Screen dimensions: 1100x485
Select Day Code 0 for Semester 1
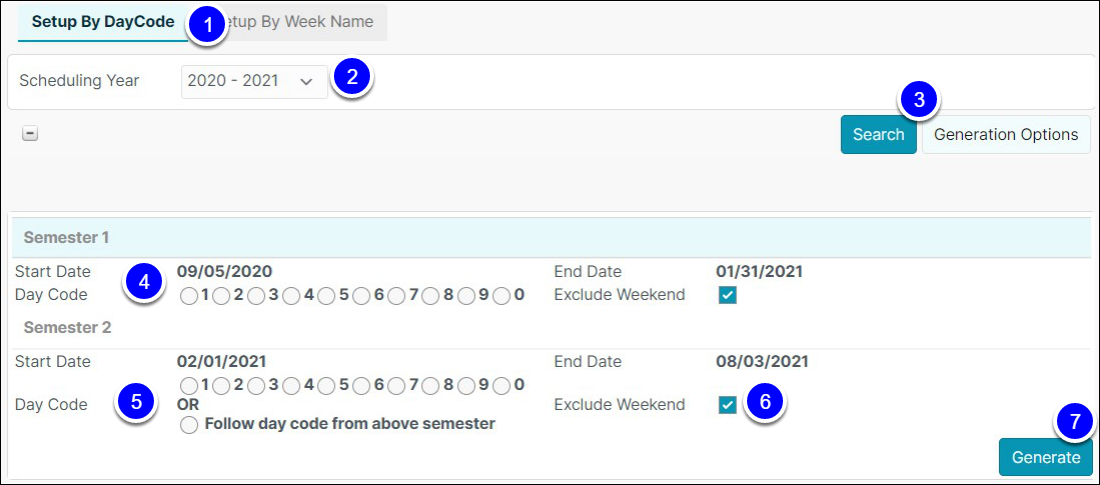tap(501, 297)
